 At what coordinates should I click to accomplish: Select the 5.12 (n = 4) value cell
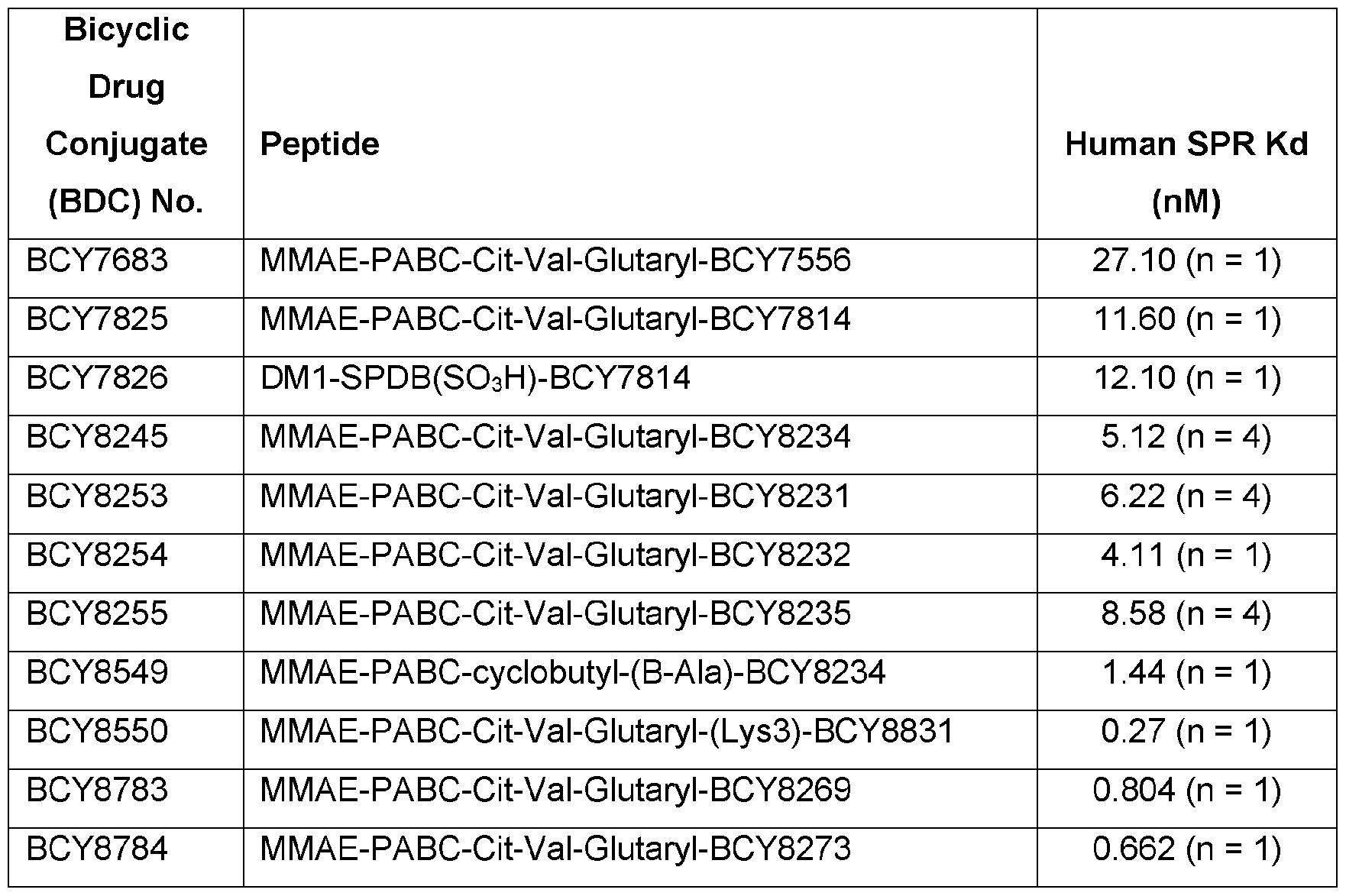click(x=1186, y=437)
